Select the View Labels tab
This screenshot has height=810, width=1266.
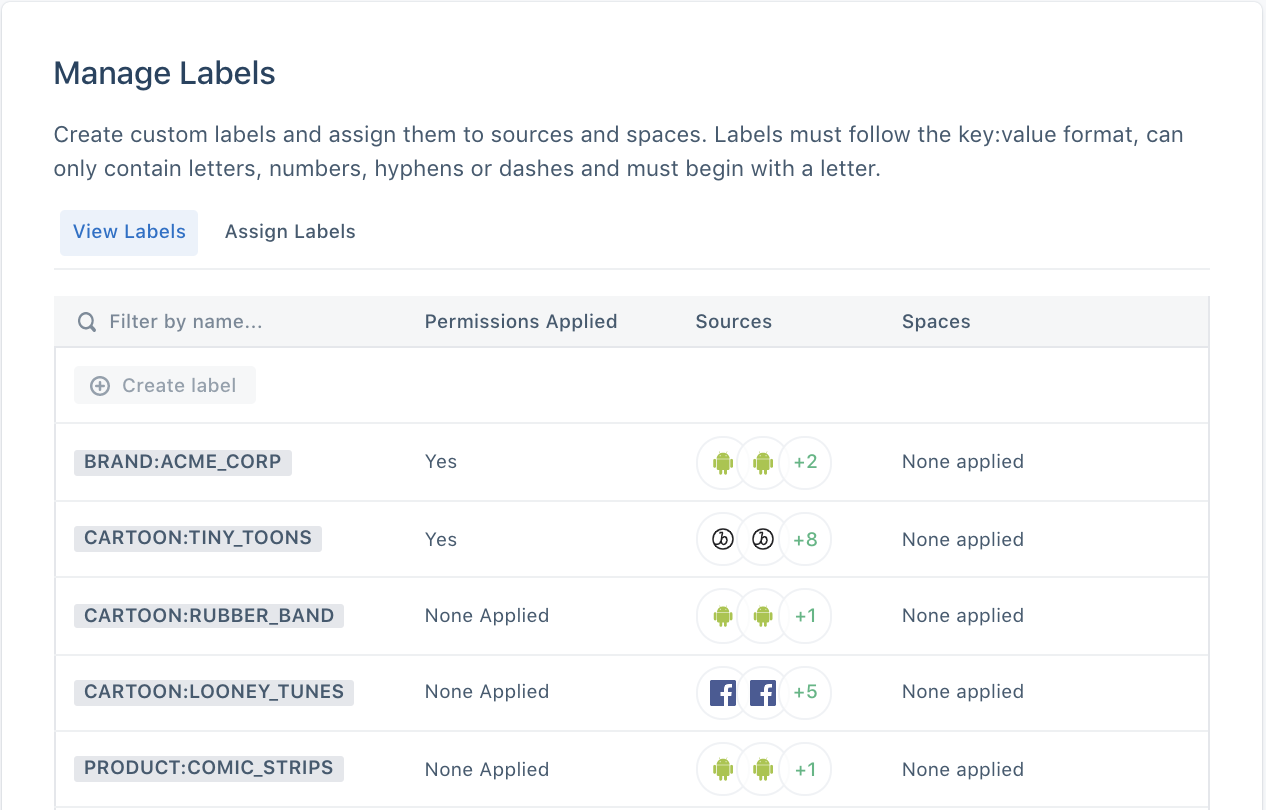tap(129, 232)
